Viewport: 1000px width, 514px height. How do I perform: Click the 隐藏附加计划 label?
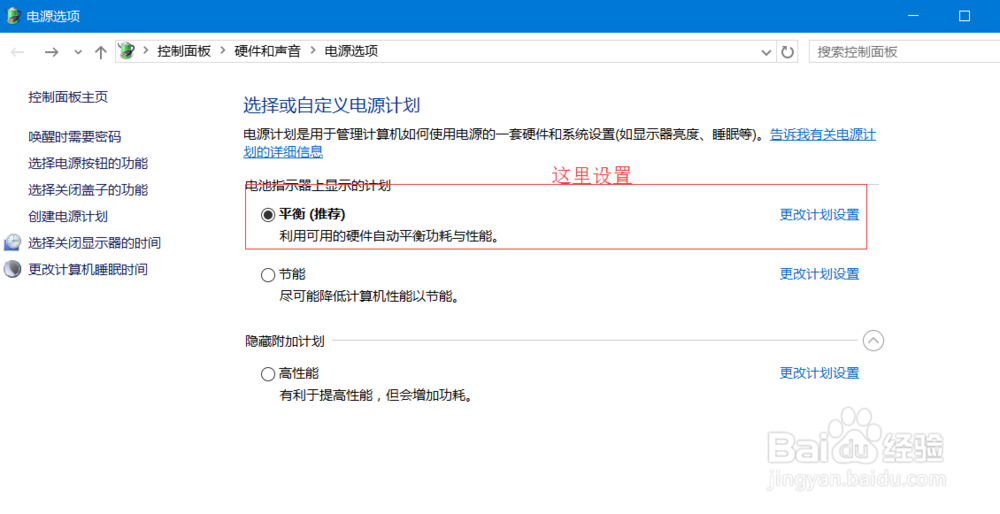[285, 342]
